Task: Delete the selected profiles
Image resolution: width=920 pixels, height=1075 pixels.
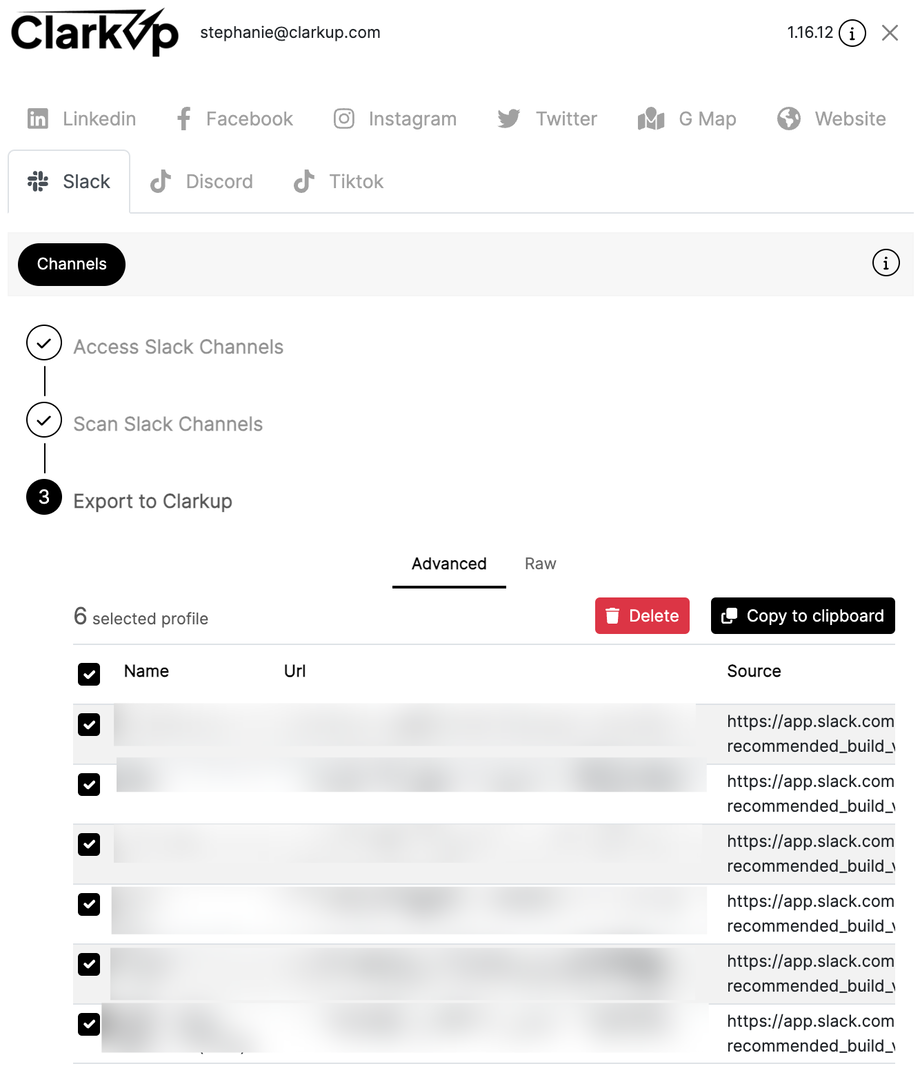Action: pyautogui.click(x=642, y=616)
